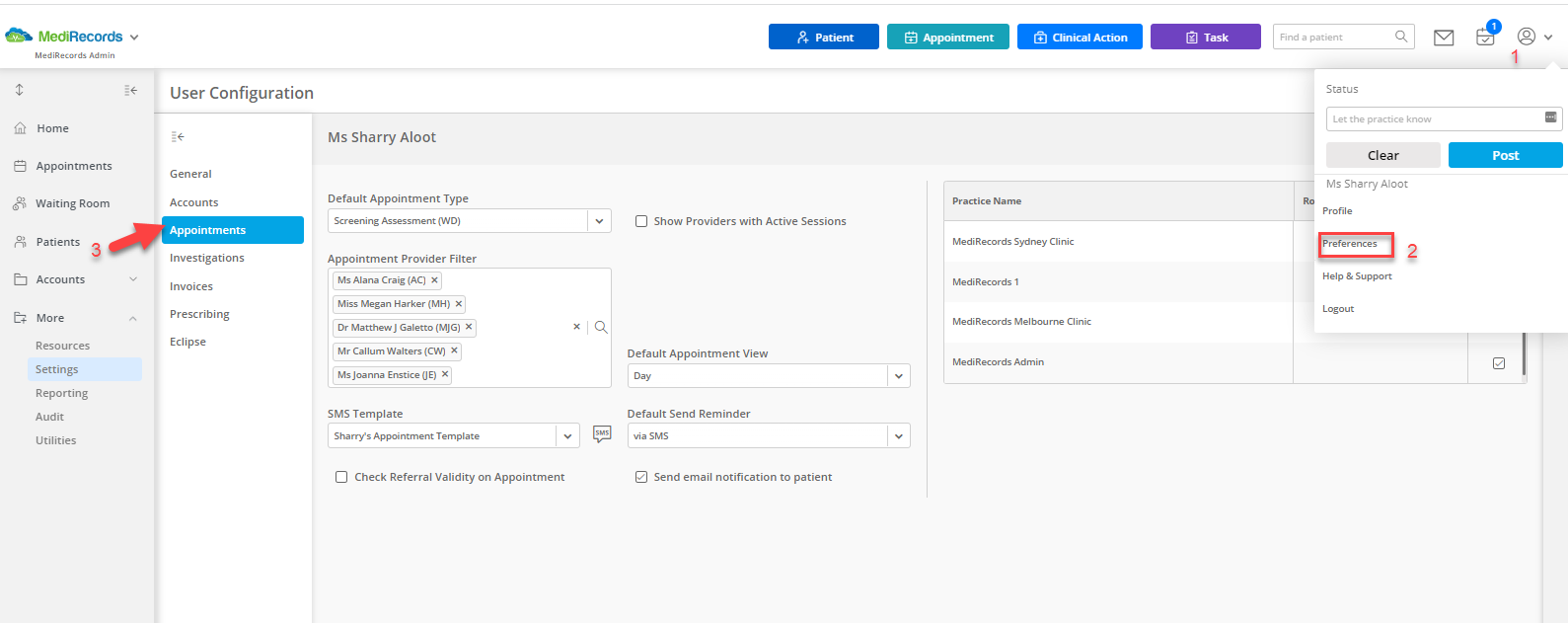Screen dimensions: 1568x623
Task: Click the purple Task button
Action: tap(1206, 37)
